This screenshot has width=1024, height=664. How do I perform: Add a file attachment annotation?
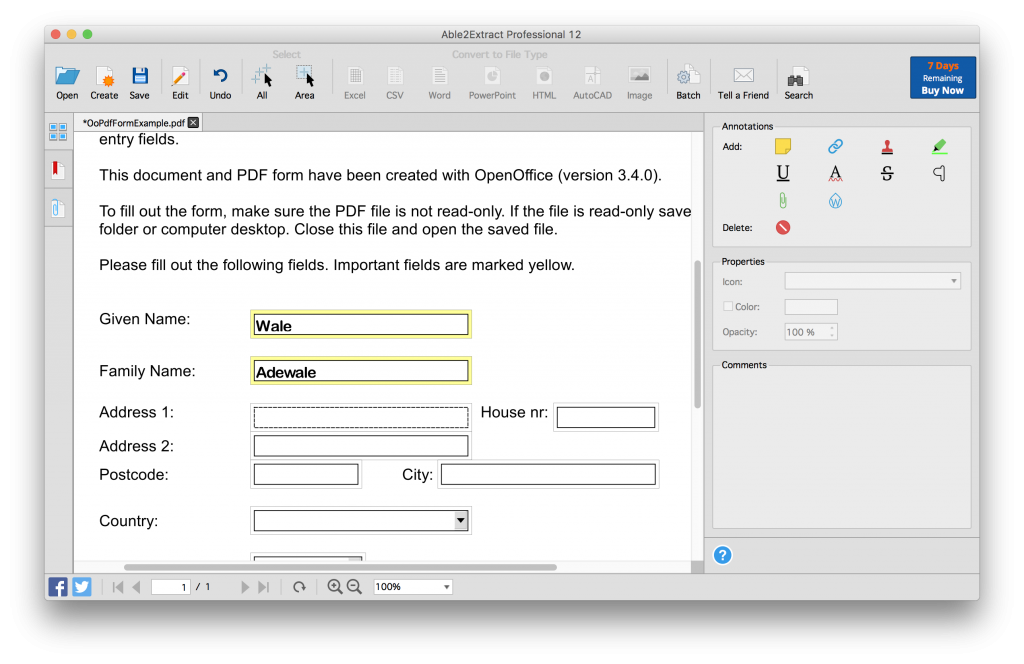(783, 200)
